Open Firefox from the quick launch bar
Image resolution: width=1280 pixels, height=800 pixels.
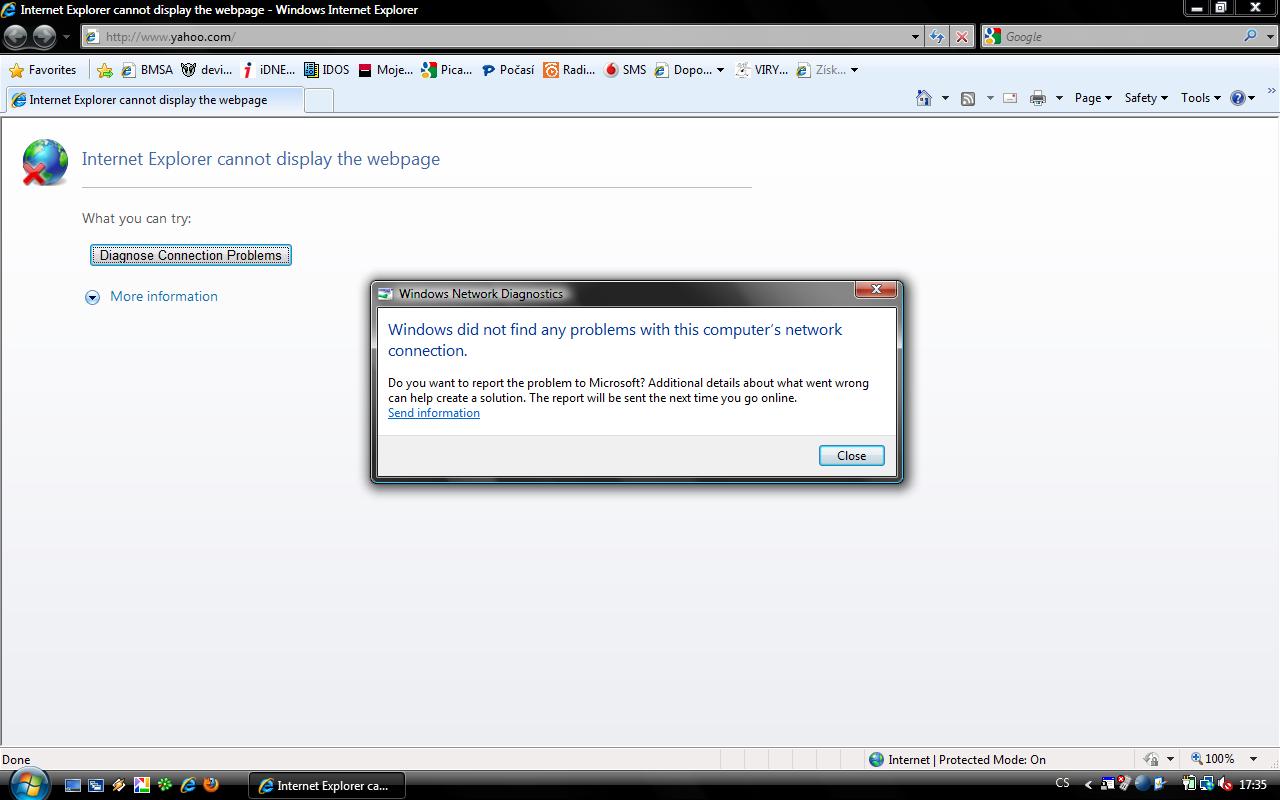click(211, 785)
